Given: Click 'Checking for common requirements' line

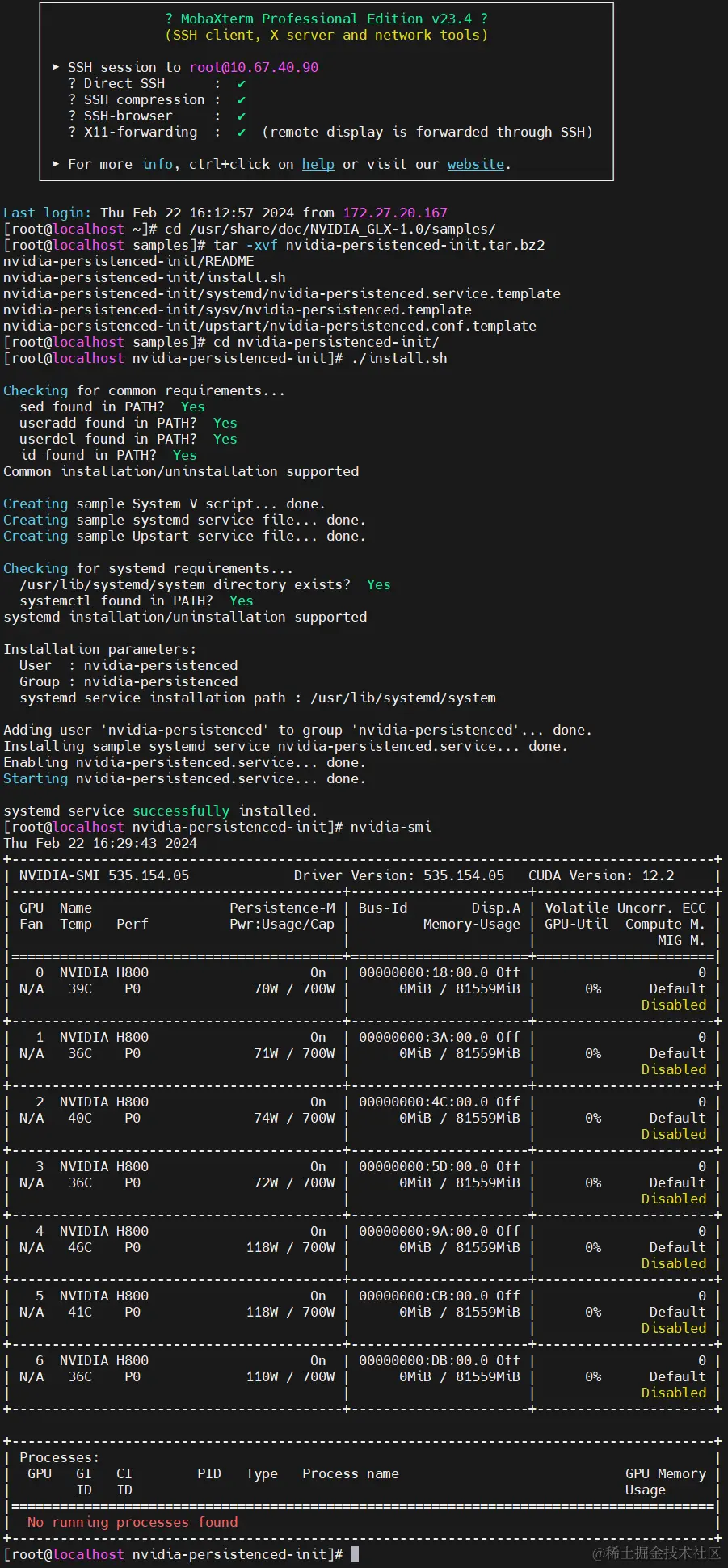Looking at the screenshot, I should [145, 390].
